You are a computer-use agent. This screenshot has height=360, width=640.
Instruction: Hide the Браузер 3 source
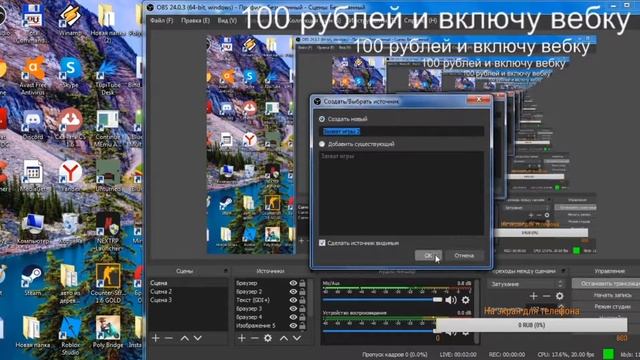click(x=293, y=309)
